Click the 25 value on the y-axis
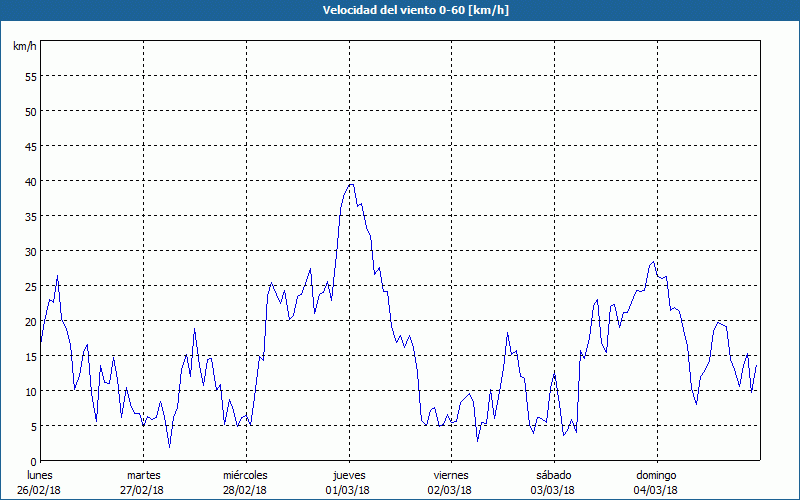800x500 pixels. click(30, 286)
